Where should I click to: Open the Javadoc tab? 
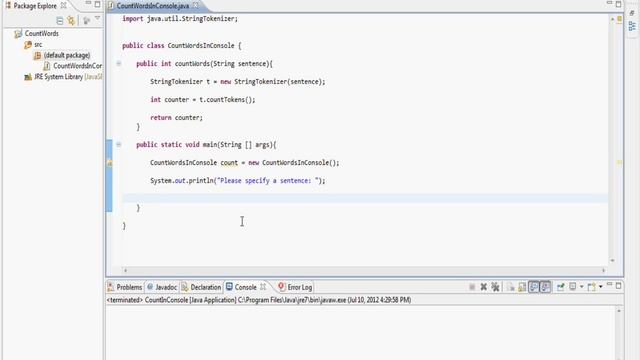[162, 287]
